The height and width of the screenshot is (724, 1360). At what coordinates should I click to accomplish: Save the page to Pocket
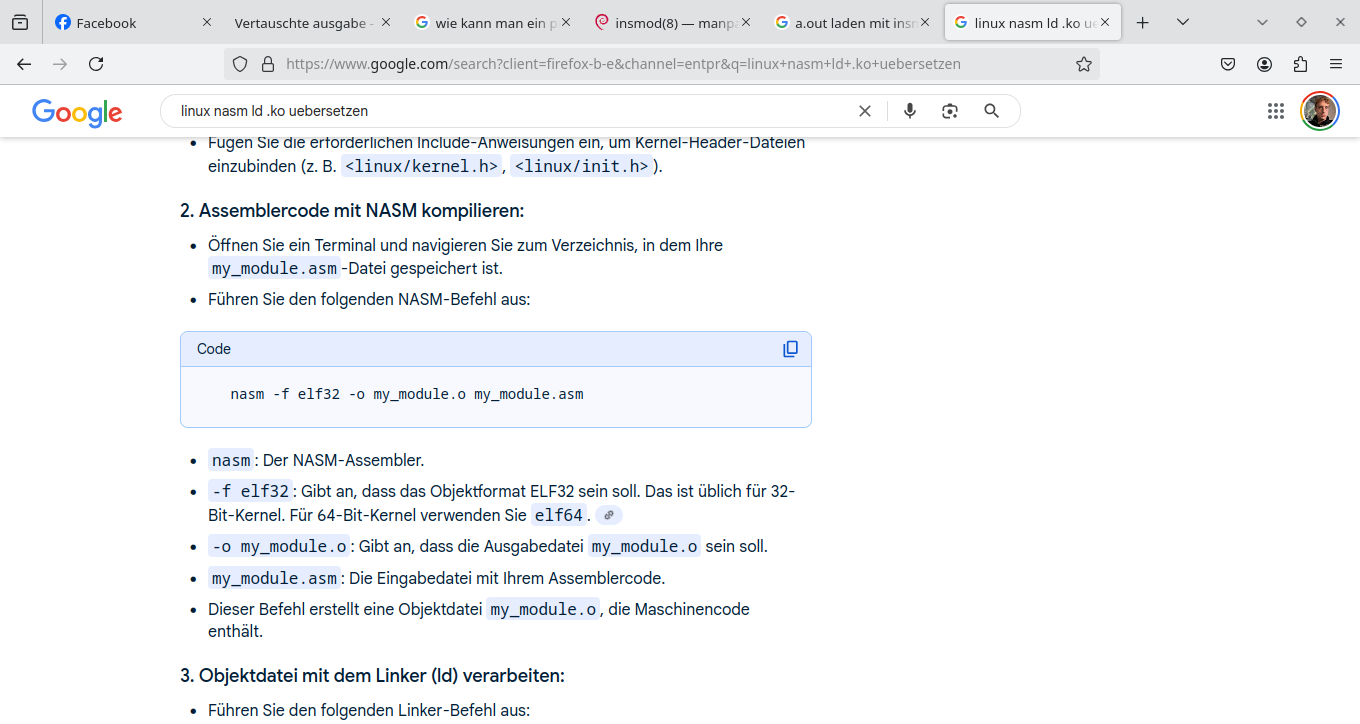1227,63
